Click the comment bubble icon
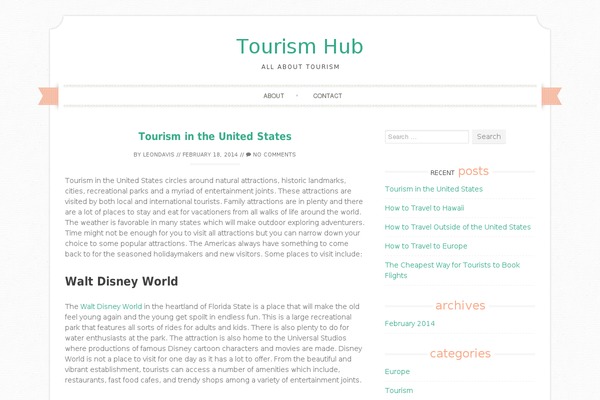This screenshot has width=600, height=400. click(x=248, y=155)
